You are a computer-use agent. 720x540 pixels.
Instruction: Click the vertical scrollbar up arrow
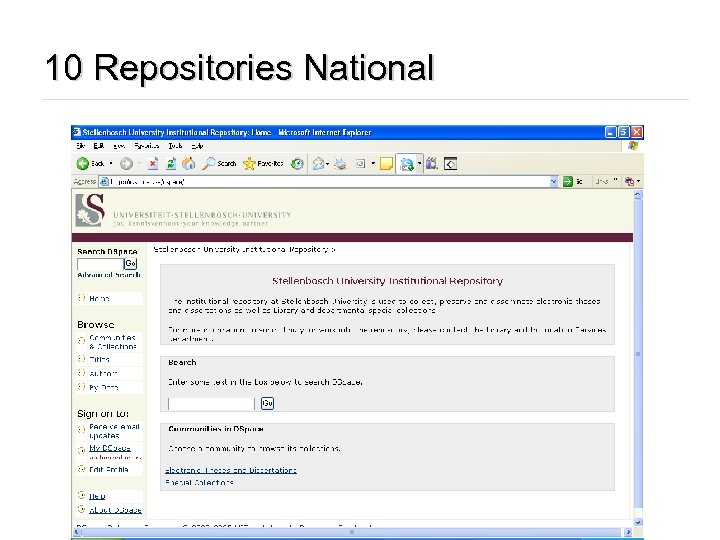click(x=638, y=195)
